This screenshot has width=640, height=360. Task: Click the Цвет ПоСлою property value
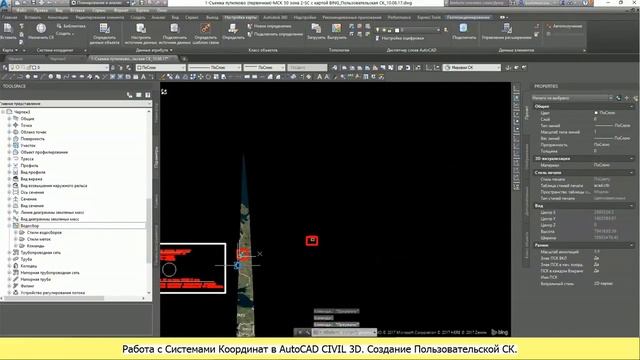point(605,113)
